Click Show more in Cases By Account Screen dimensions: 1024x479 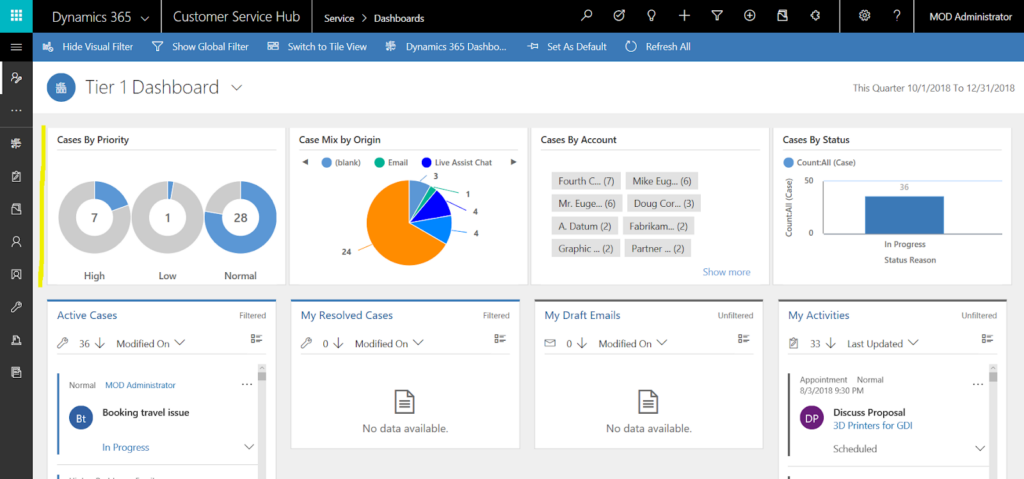click(726, 272)
